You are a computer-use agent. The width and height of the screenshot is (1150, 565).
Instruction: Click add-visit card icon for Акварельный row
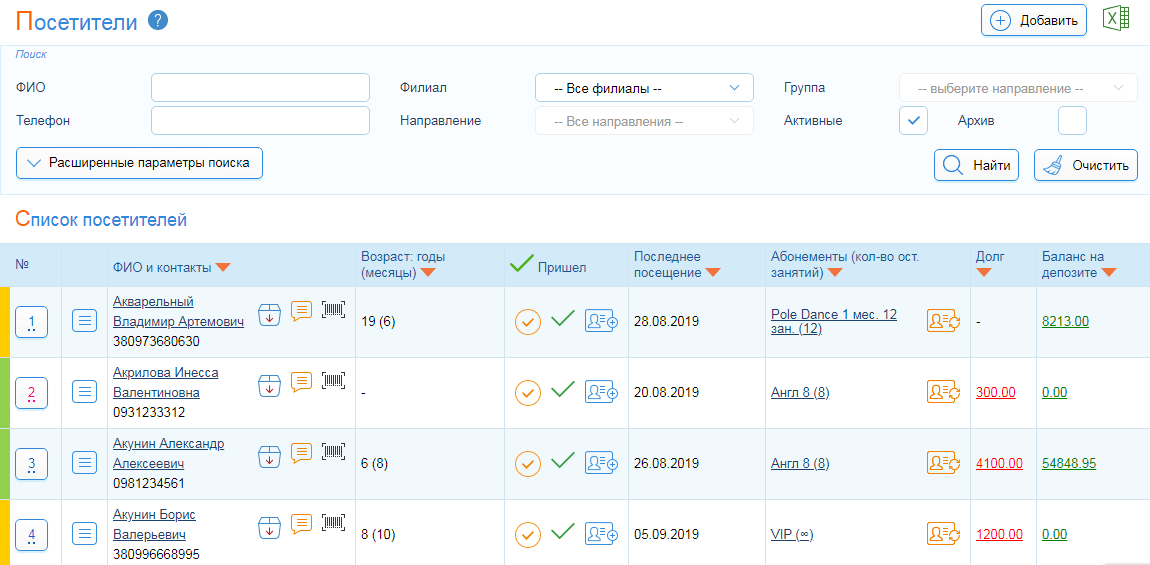(601, 321)
